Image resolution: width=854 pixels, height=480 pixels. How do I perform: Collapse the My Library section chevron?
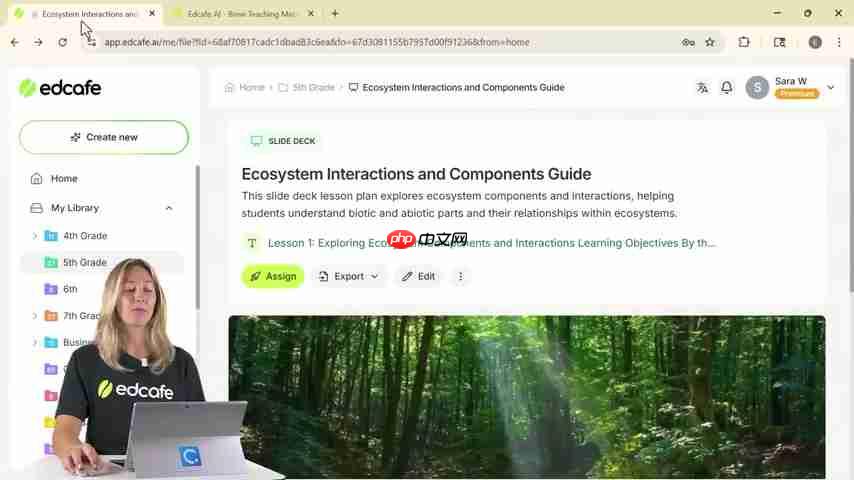point(169,208)
